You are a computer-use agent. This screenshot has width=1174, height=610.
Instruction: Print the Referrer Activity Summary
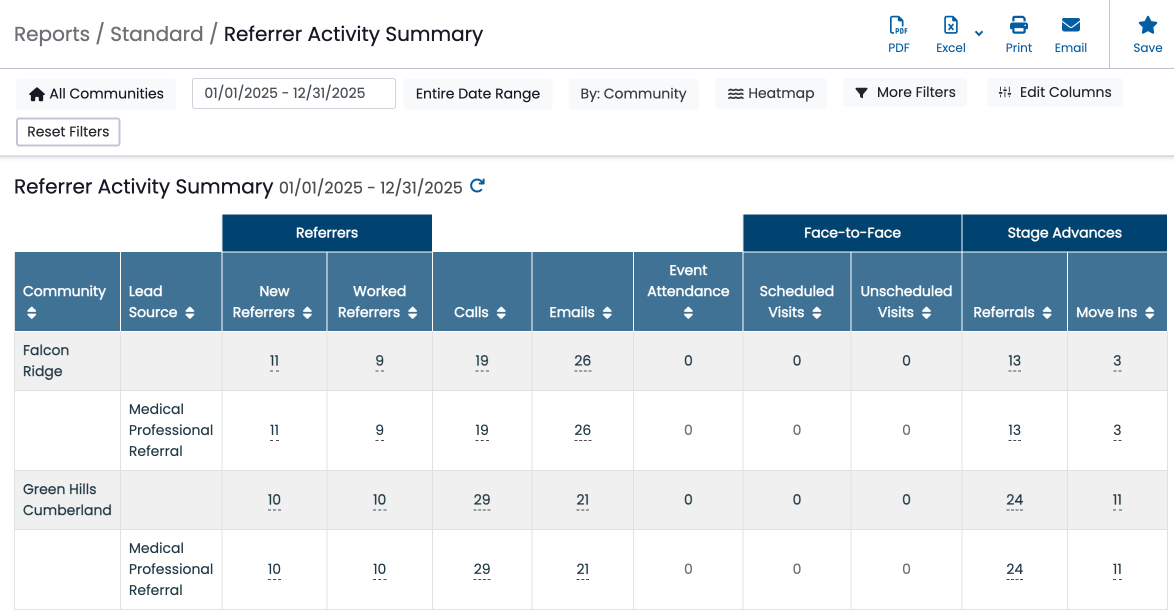[x=1018, y=34]
